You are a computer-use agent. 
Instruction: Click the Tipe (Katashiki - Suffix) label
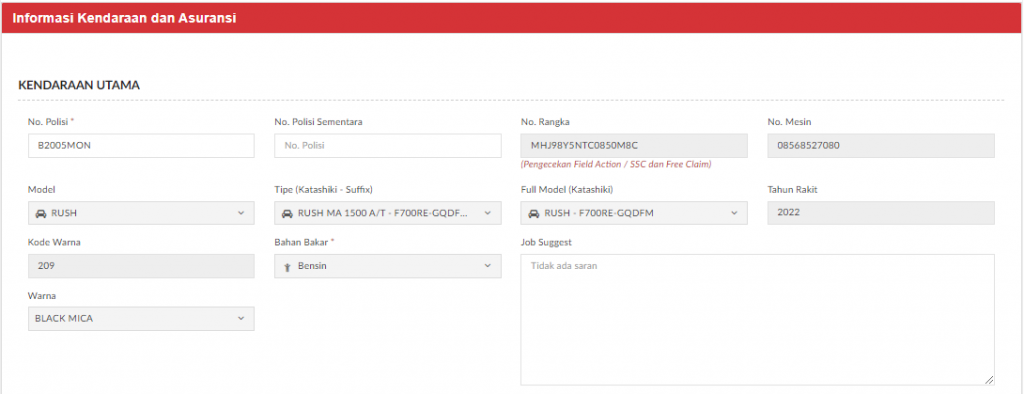point(323,189)
